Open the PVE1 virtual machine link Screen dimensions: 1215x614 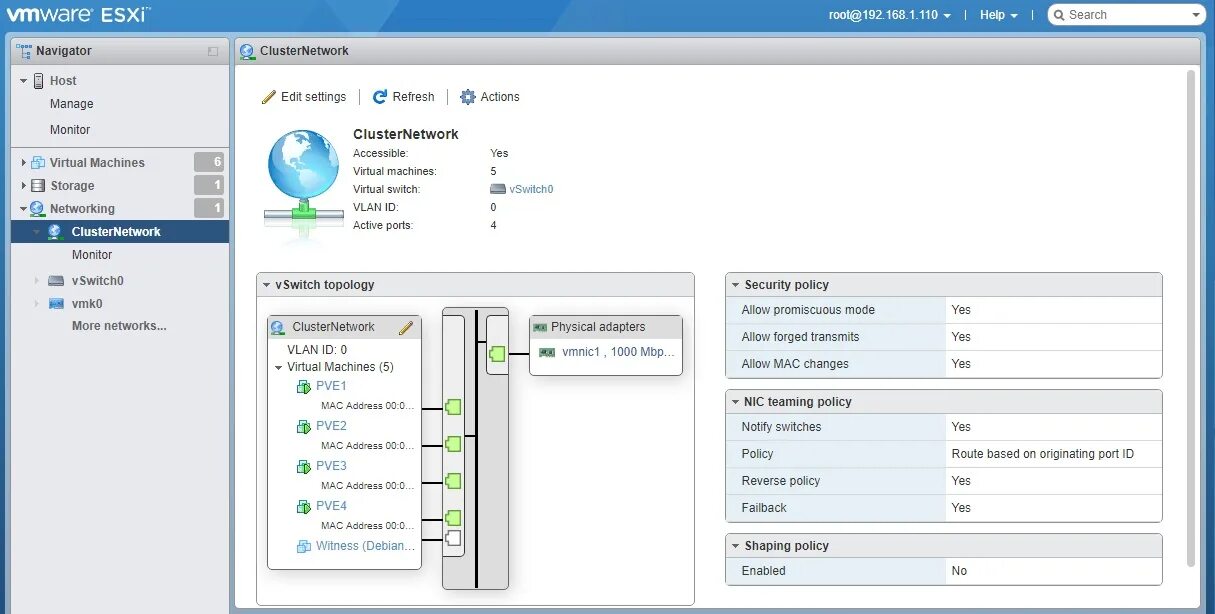(331, 386)
